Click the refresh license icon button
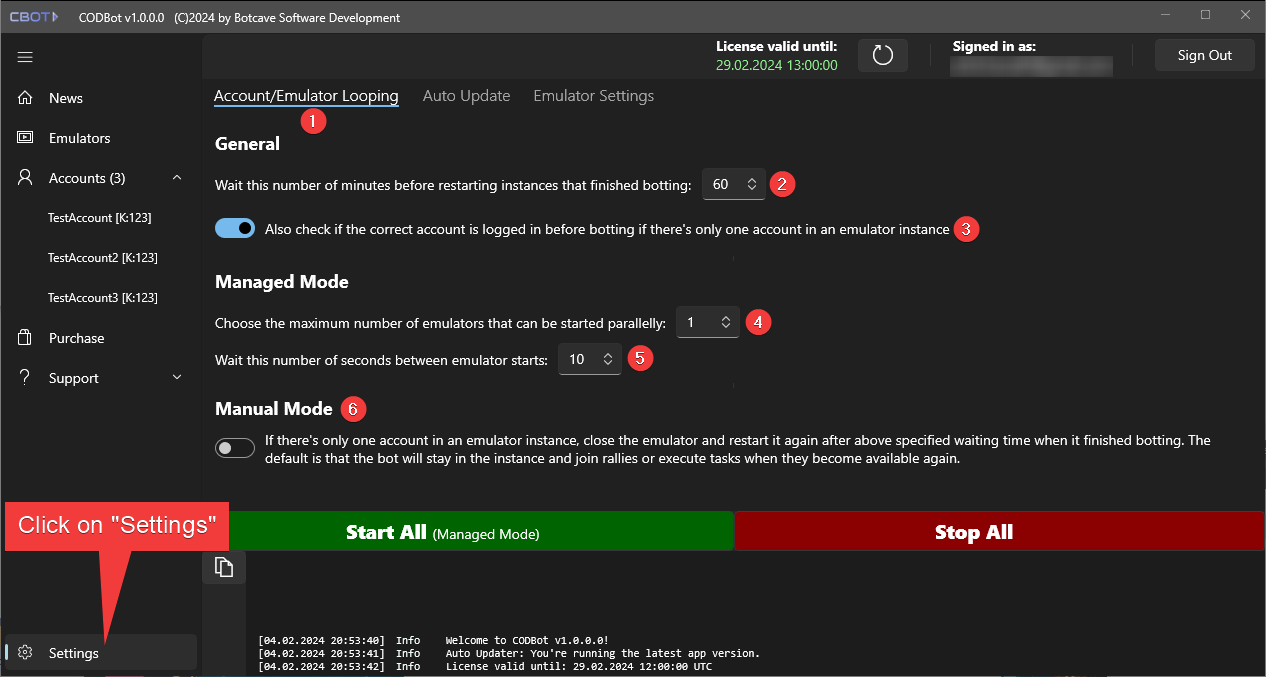The width and height of the screenshot is (1266, 677). 882,55
